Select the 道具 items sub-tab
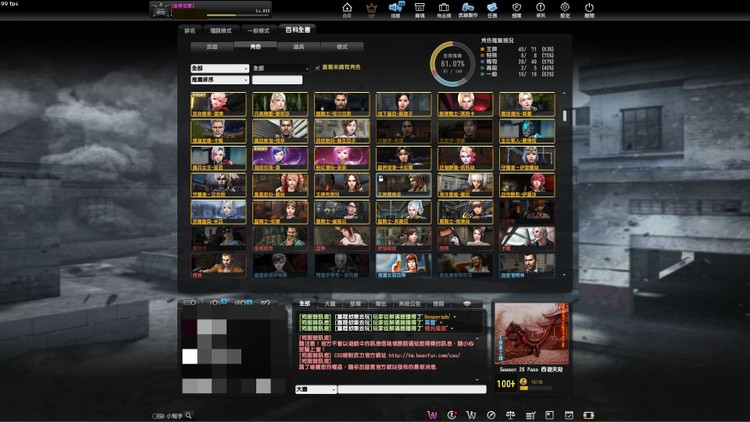The image size is (750, 422). click(x=298, y=46)
